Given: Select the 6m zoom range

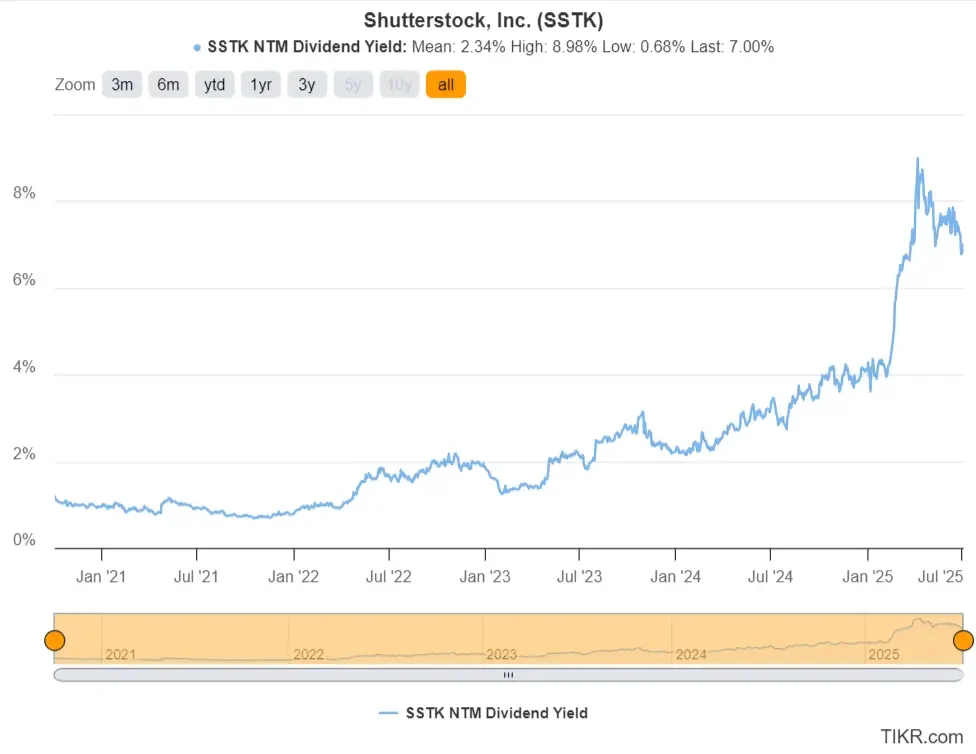Looking at the screenshot, I should tap(168, 85).
